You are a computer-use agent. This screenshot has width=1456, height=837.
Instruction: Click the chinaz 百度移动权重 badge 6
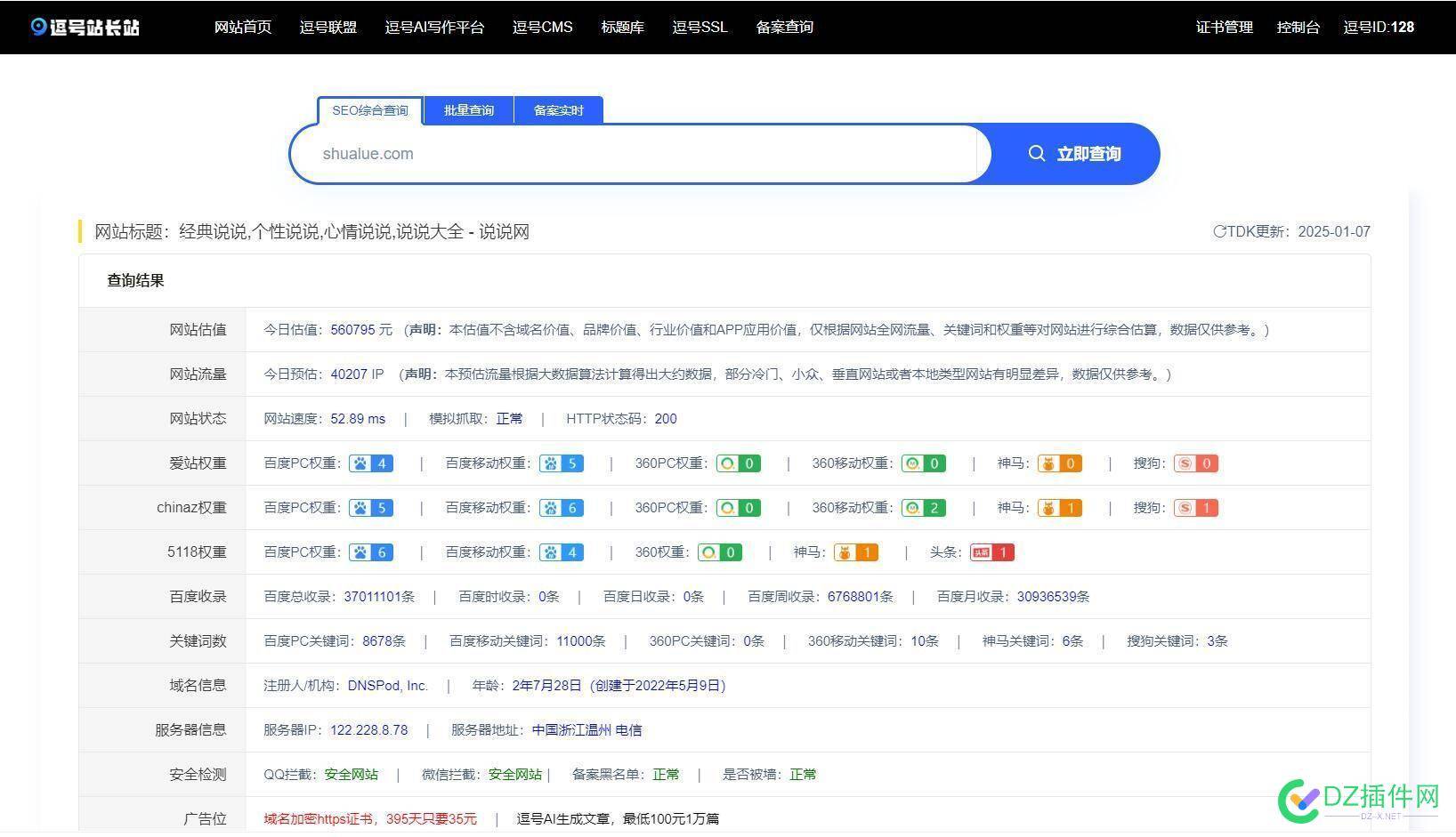point(562,508)
